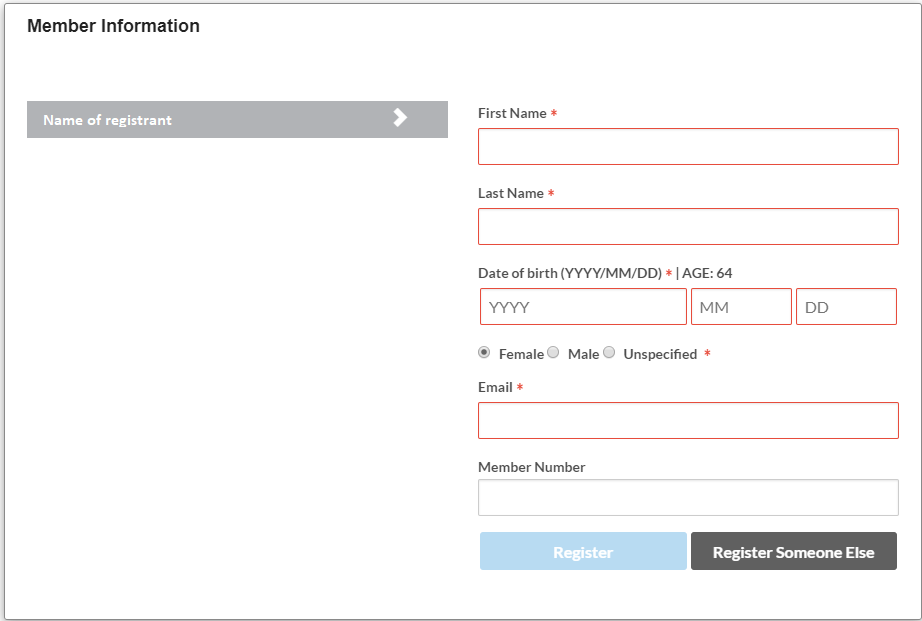Click the arrow icon beside Name of registrant
The width and height of the screenshot is (922, 621).
point(400,118)
